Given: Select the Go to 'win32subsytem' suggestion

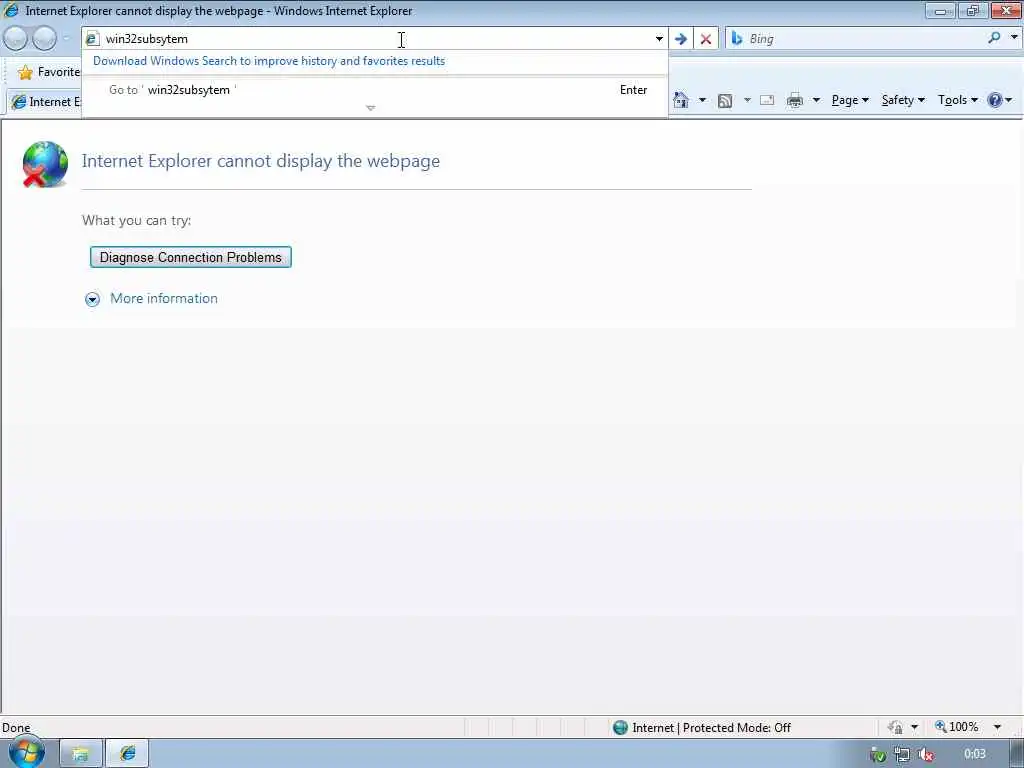Looking at the screenshot, I should [x=375, y=90].
